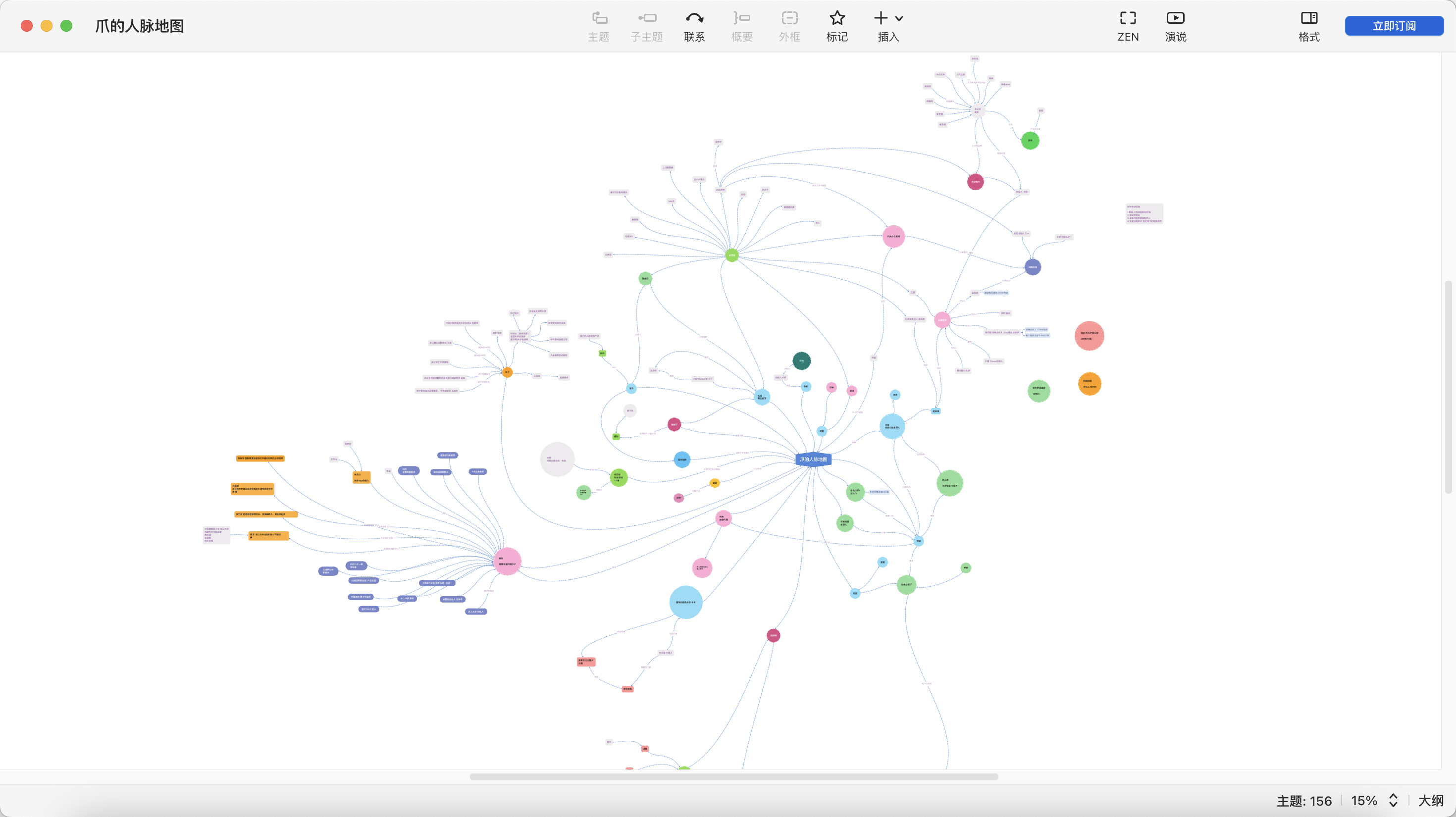Click the 主题: 156 topic counter
The image size is (1456, 817).
(x=1304, y=800)
